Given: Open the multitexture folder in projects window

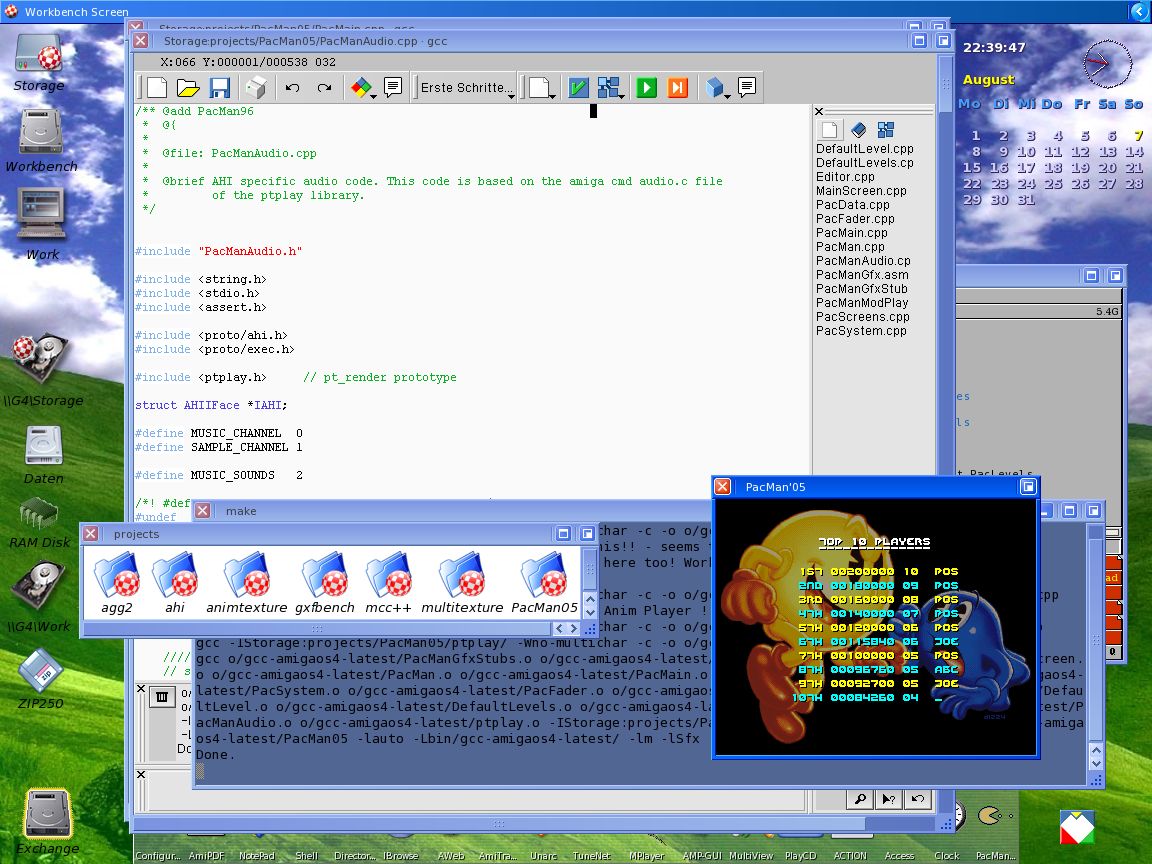Looking at the screenshot, I should (462, 583).
